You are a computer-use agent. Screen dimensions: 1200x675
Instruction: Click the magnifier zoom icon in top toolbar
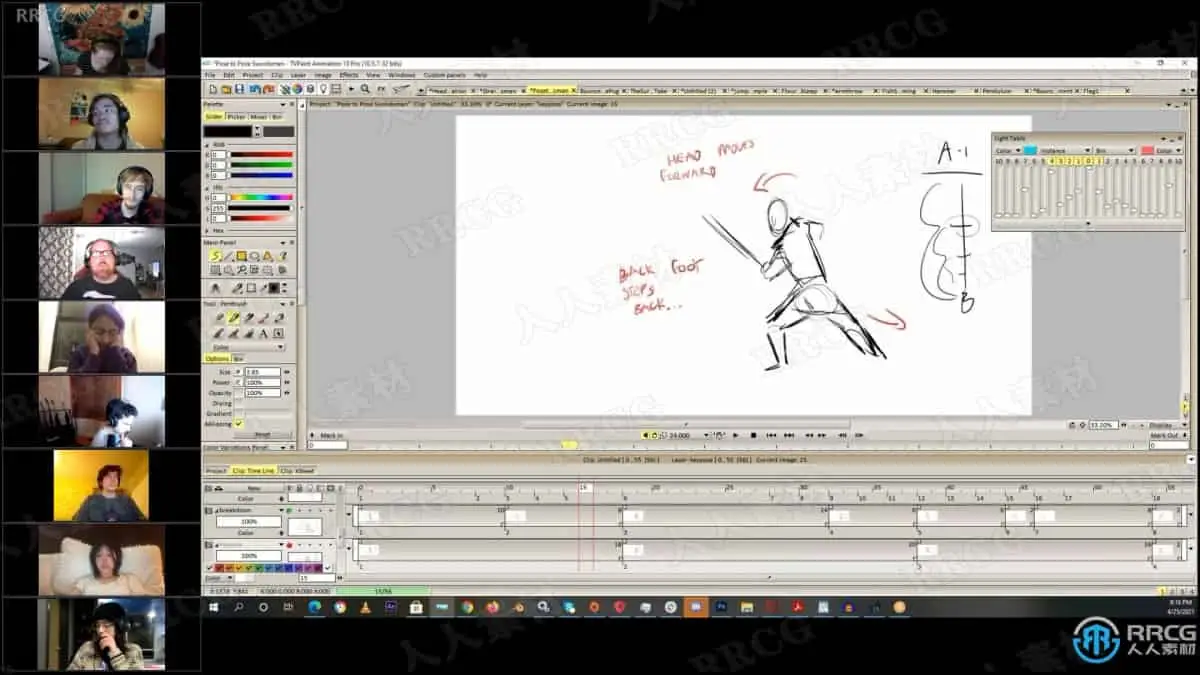[x=365, y=89]
